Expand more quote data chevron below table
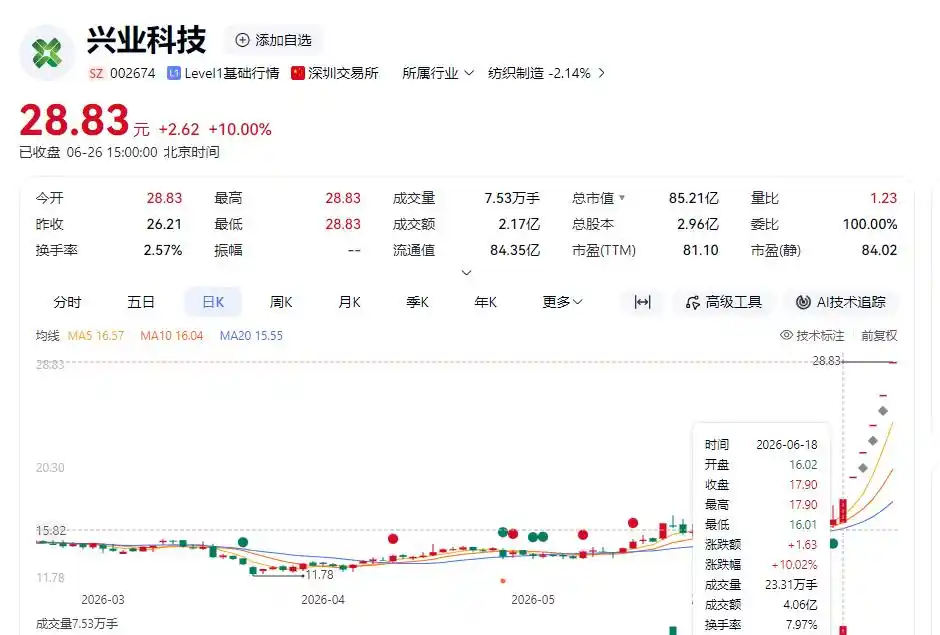The width and height of the screenshot is (940, 635). 466,272
